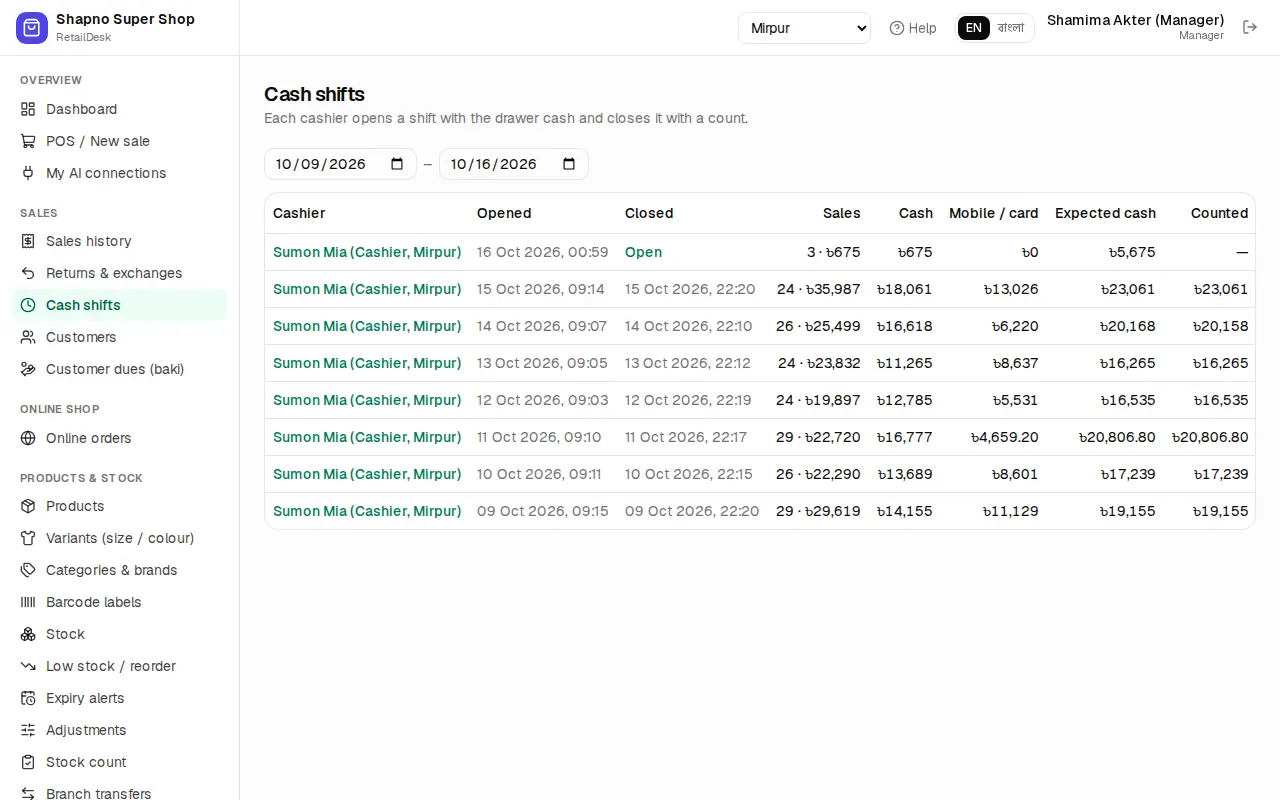Image resolution: width=1280 pixels, height=800 pixels.
Task: Click the Products box icon
Action: [x=28, y=506]
